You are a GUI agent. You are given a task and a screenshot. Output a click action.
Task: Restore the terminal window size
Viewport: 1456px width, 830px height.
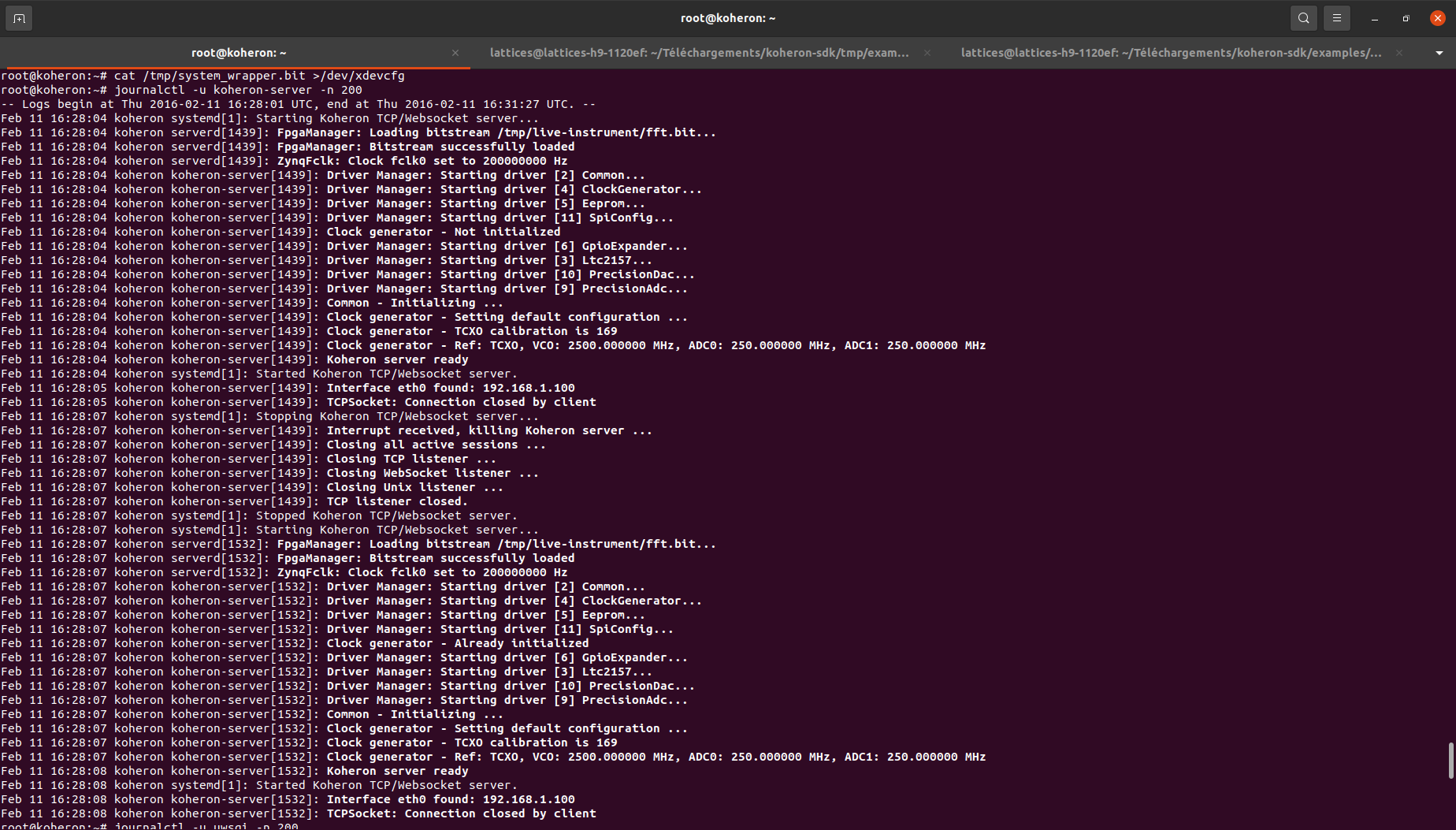(1406, 17)
